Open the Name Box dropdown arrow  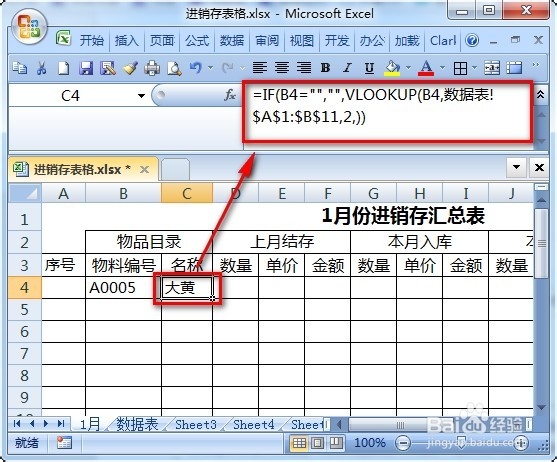click(141, 96)
